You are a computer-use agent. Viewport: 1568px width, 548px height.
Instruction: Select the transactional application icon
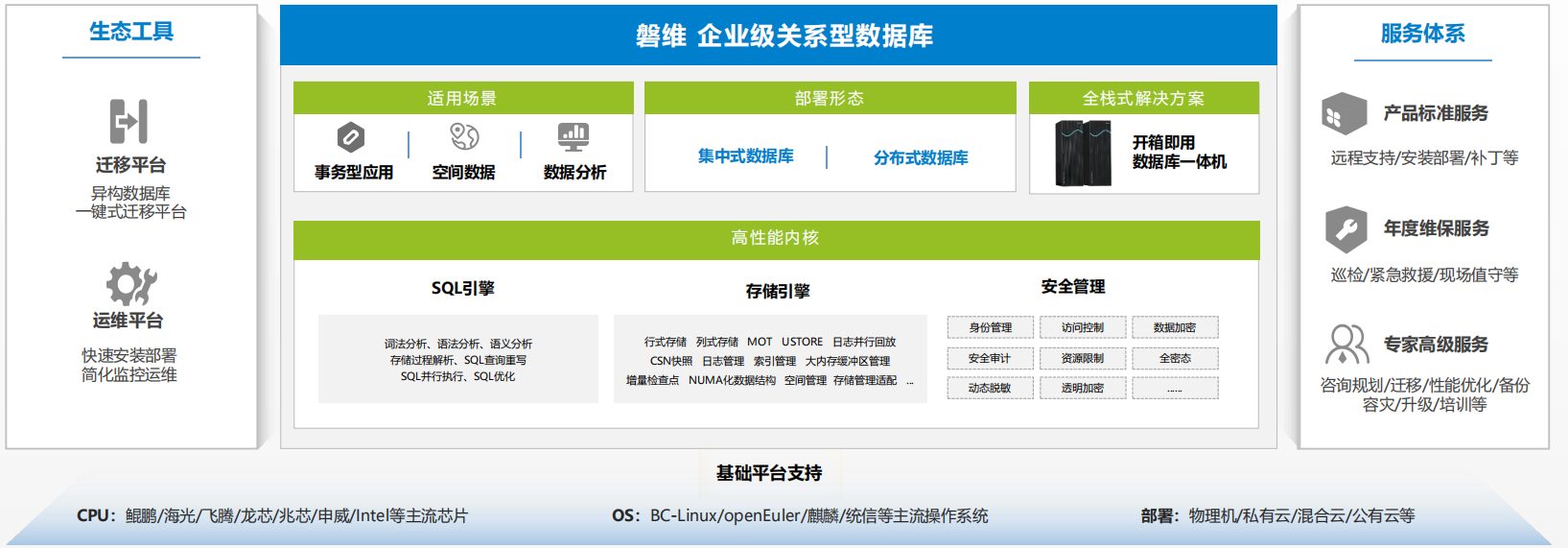tap(351, 138)
